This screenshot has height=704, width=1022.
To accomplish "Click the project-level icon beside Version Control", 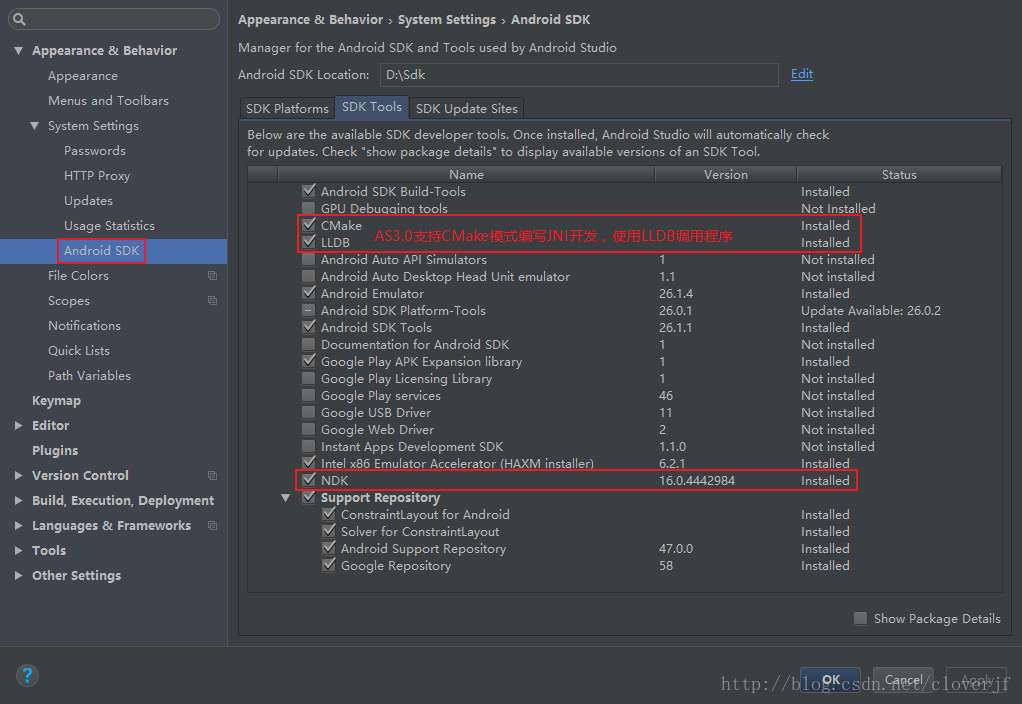I will coord(212,476).
